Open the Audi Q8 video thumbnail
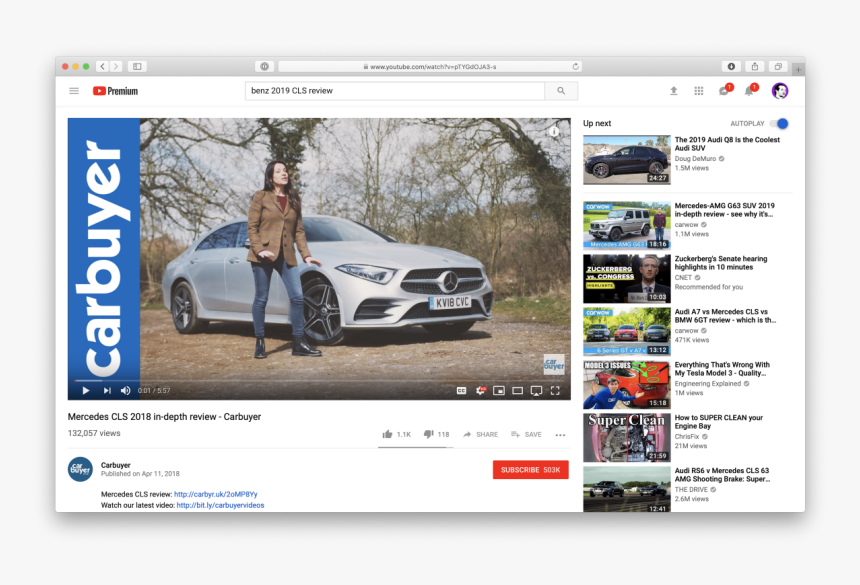 [x=626, y=160]
